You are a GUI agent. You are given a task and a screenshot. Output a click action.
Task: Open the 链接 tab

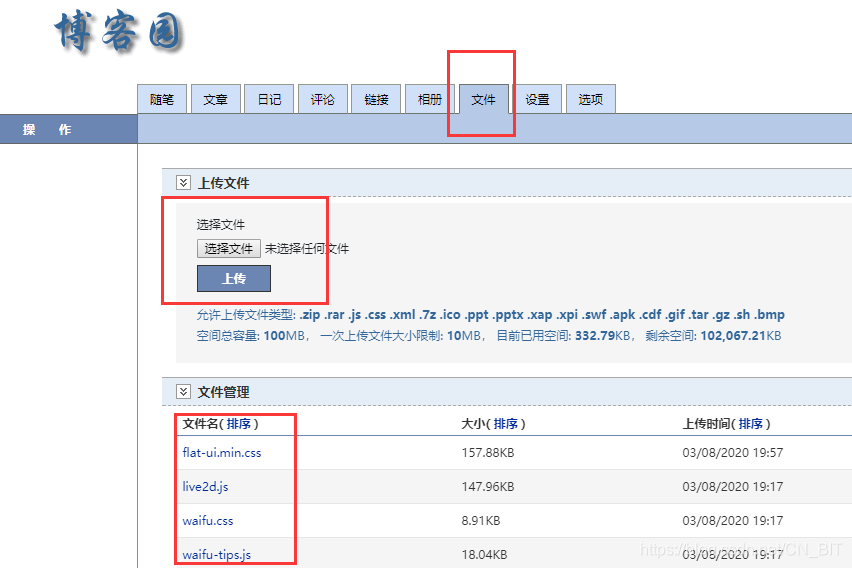click(376, 99)
